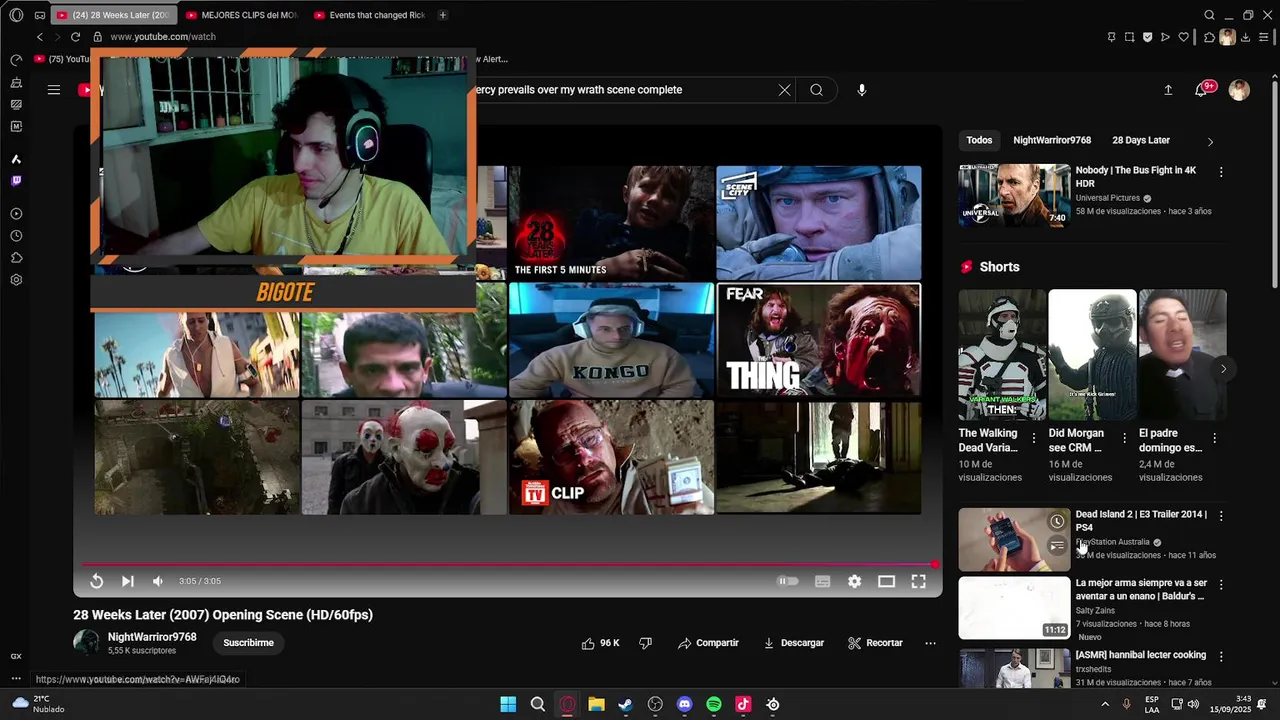
Task: Switch to MEJORES CLIPS browser tab
Action: (x=240, y=15)
